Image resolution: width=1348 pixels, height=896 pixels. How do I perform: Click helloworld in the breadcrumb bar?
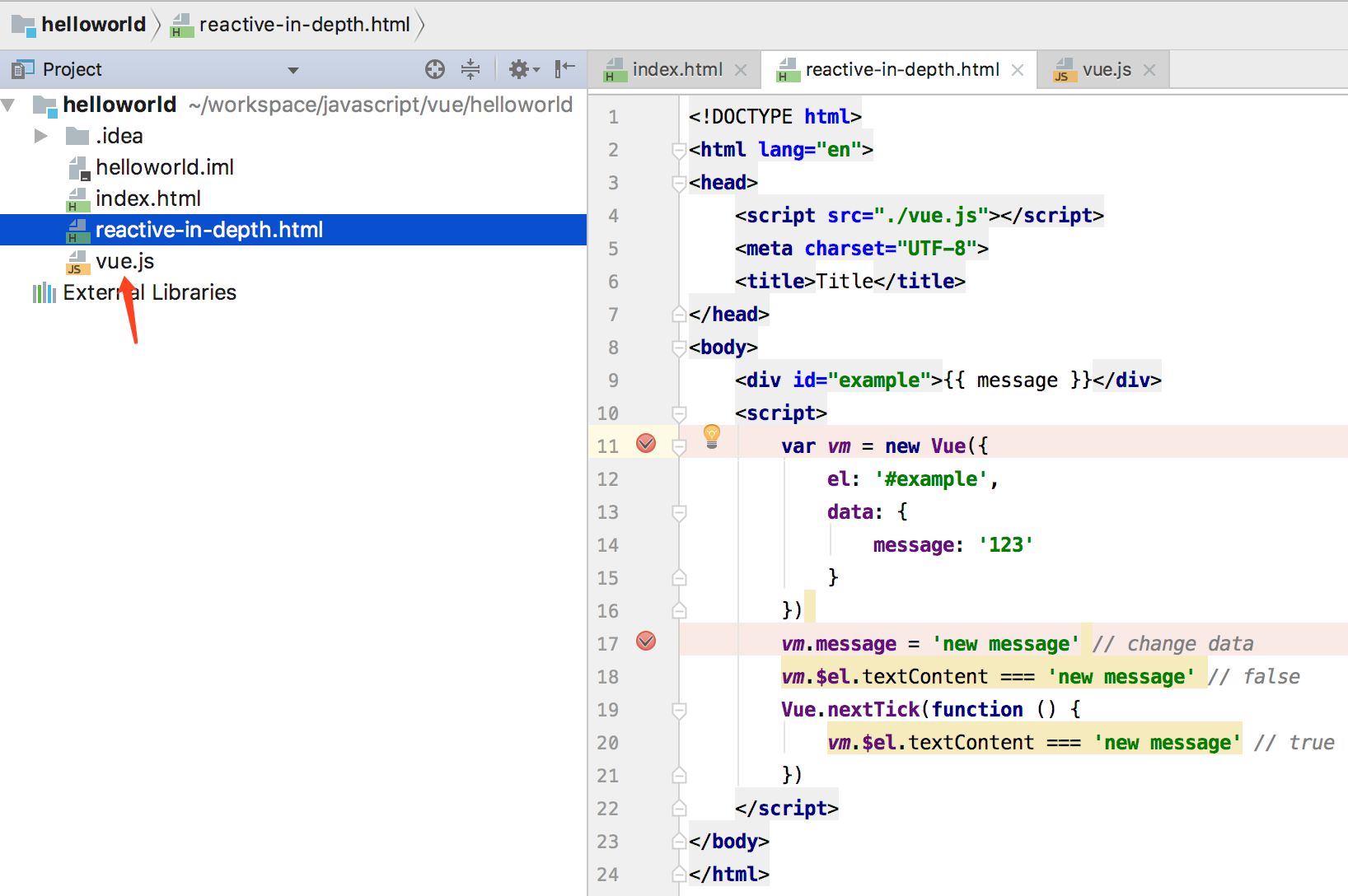93,25
